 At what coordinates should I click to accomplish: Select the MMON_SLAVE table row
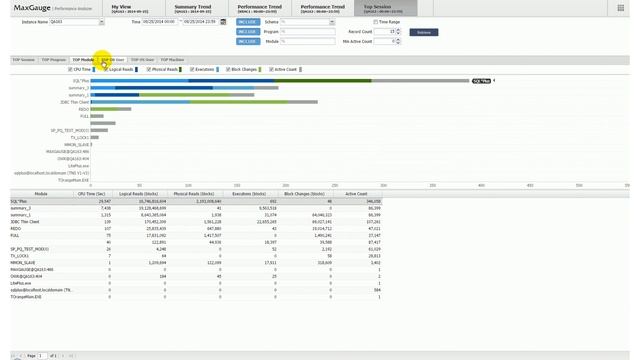coord(196,262)
